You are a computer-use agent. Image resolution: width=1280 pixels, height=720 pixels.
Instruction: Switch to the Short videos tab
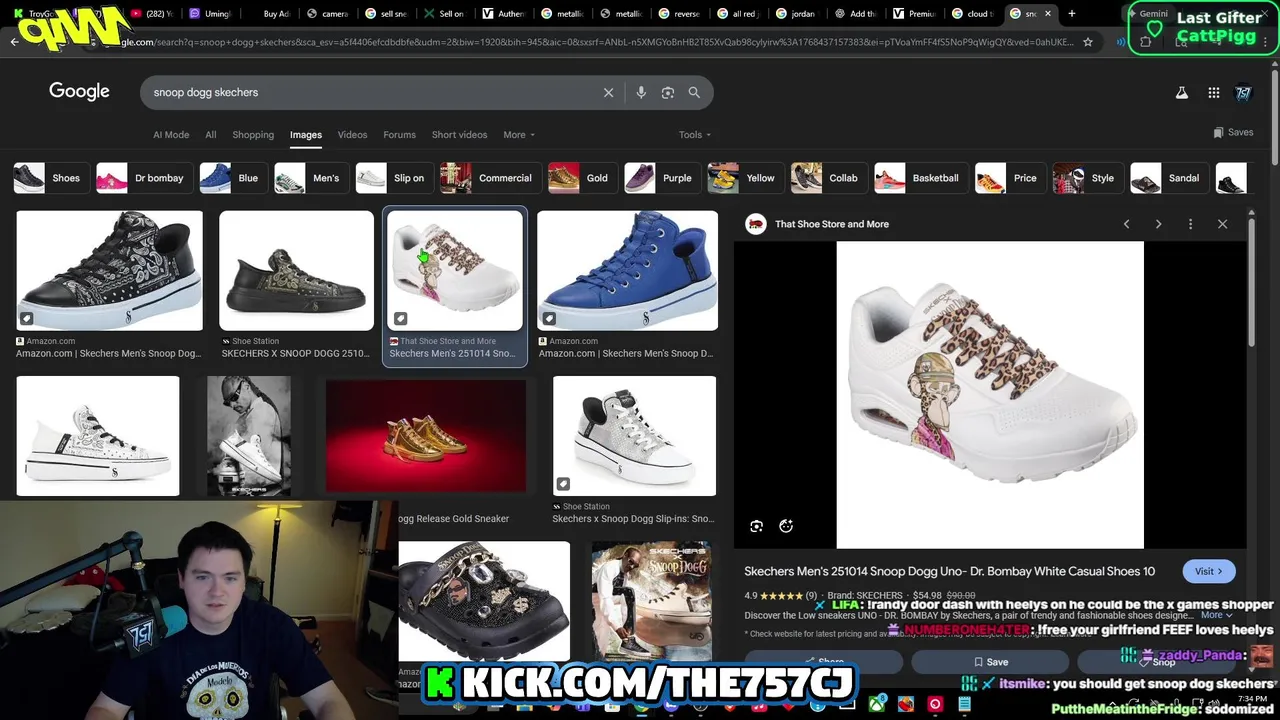pos(459,135)
